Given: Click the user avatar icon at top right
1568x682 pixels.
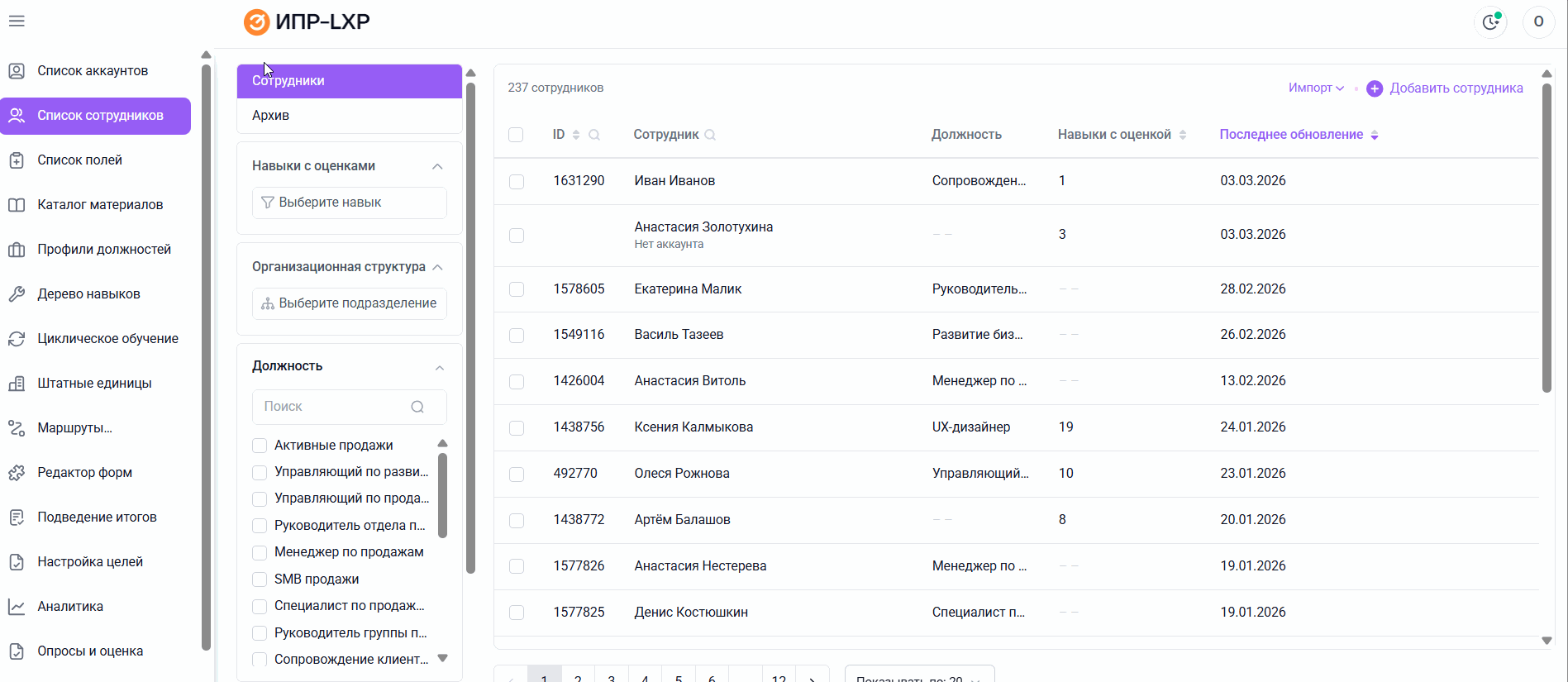Looking at the screenshot, I should tap(1538, 22).
